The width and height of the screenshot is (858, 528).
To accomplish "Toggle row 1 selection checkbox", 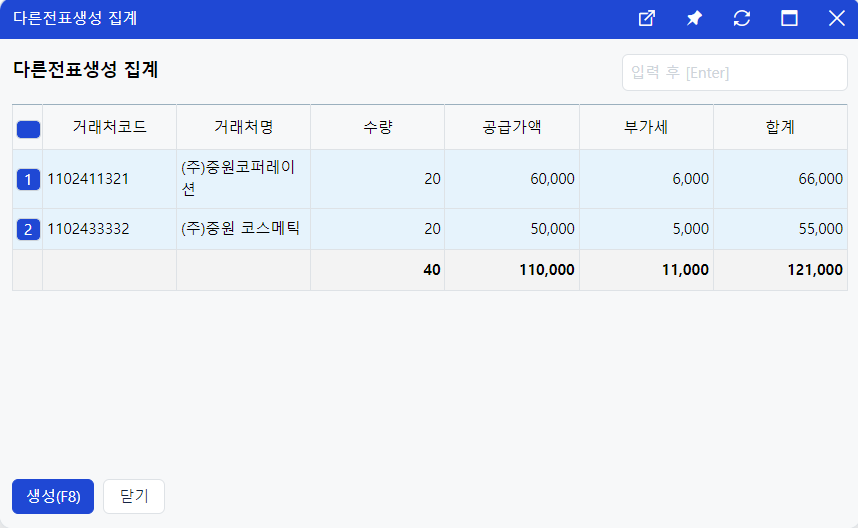I will [x=28, y=179].
